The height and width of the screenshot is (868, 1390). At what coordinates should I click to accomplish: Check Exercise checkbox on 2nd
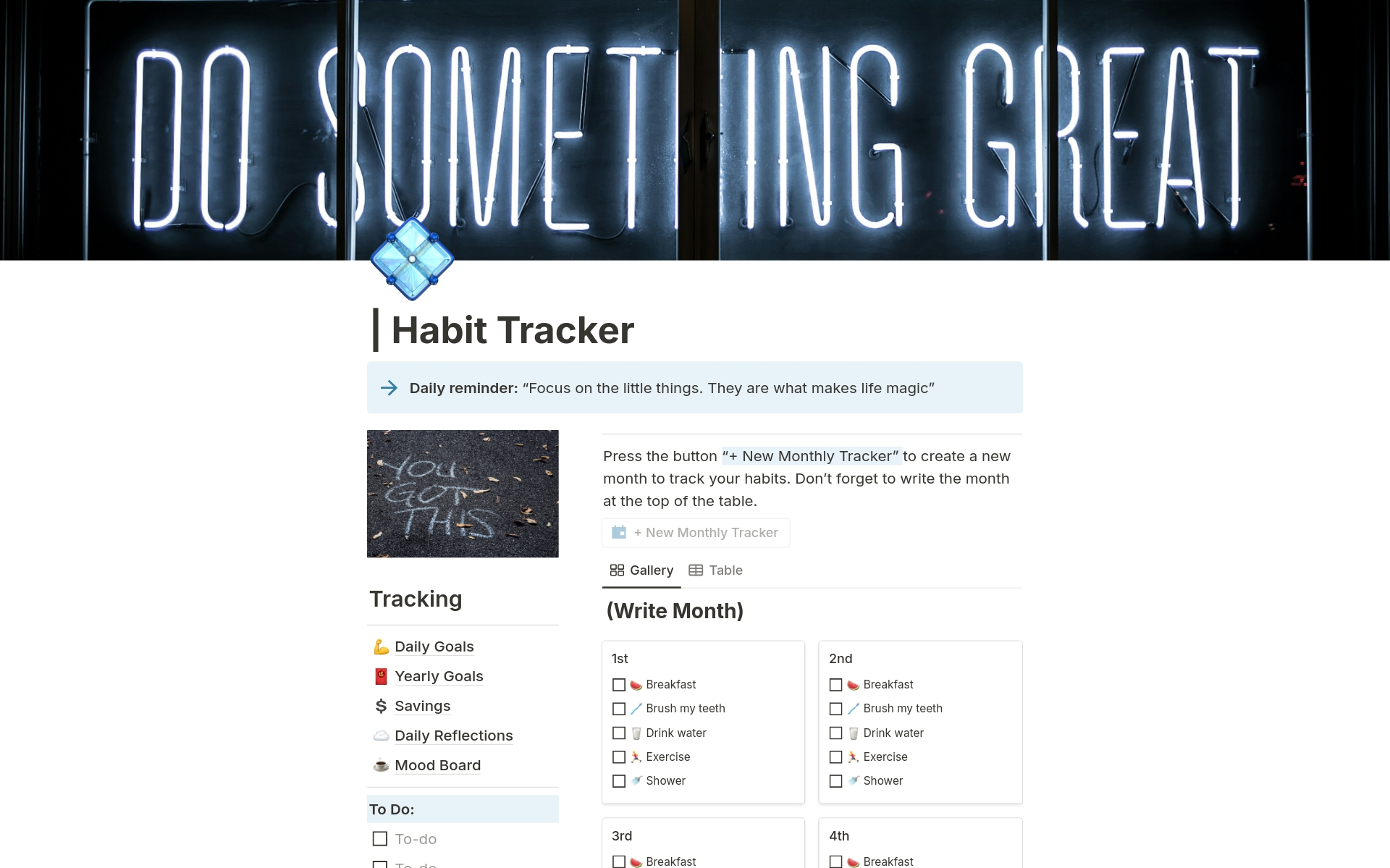836,756
